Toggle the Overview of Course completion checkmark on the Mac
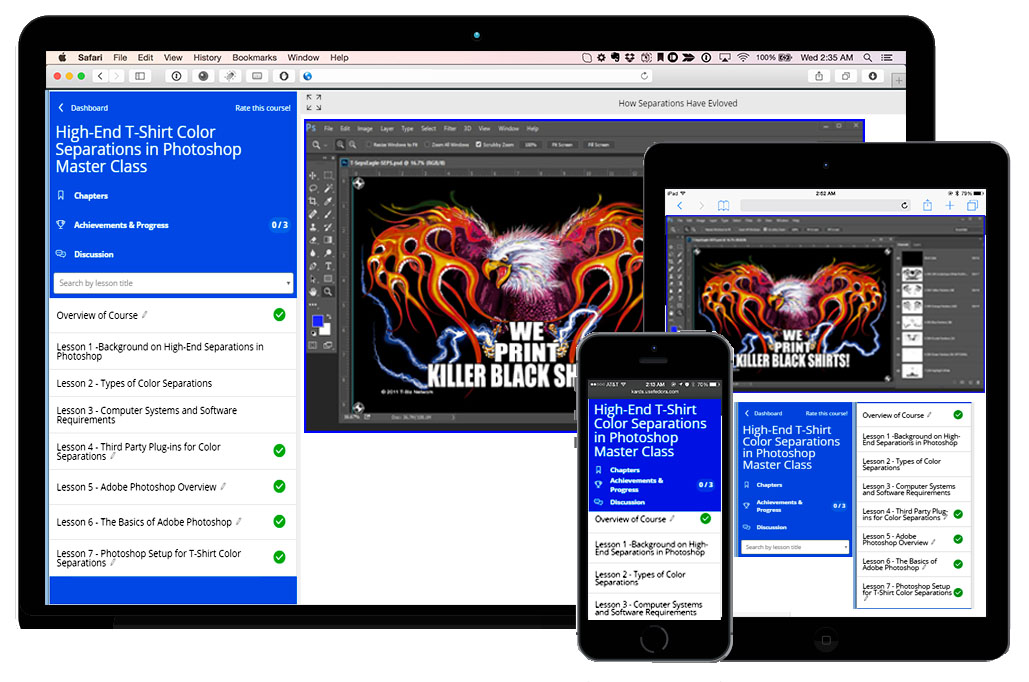Image resolution: width=1029 pixels, height=682 pixels. [x=280, y=314]
